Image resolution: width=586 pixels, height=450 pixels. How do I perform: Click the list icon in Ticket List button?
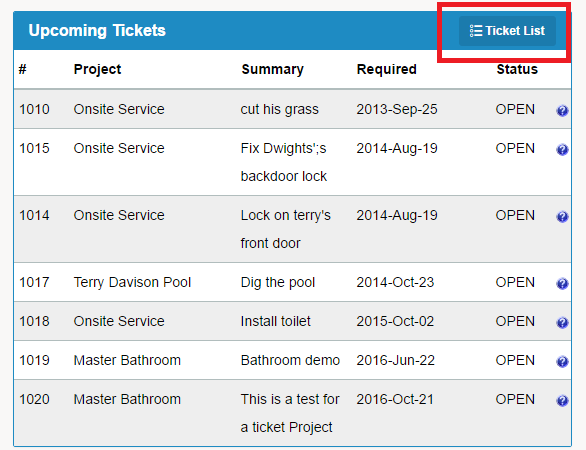(476, 31)
